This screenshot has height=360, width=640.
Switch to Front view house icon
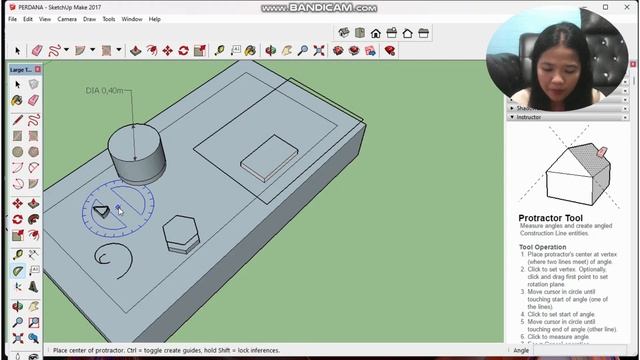click(376, 33)
